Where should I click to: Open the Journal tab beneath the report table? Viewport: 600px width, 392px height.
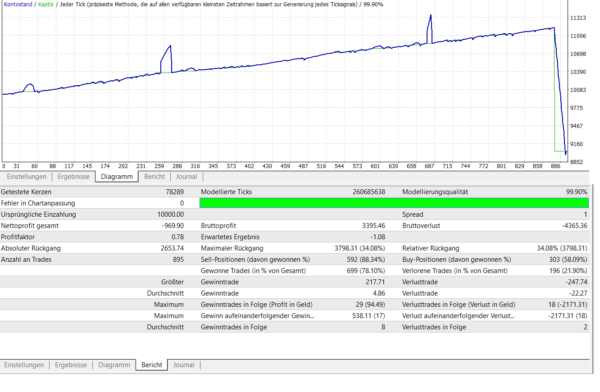(184, 365)
